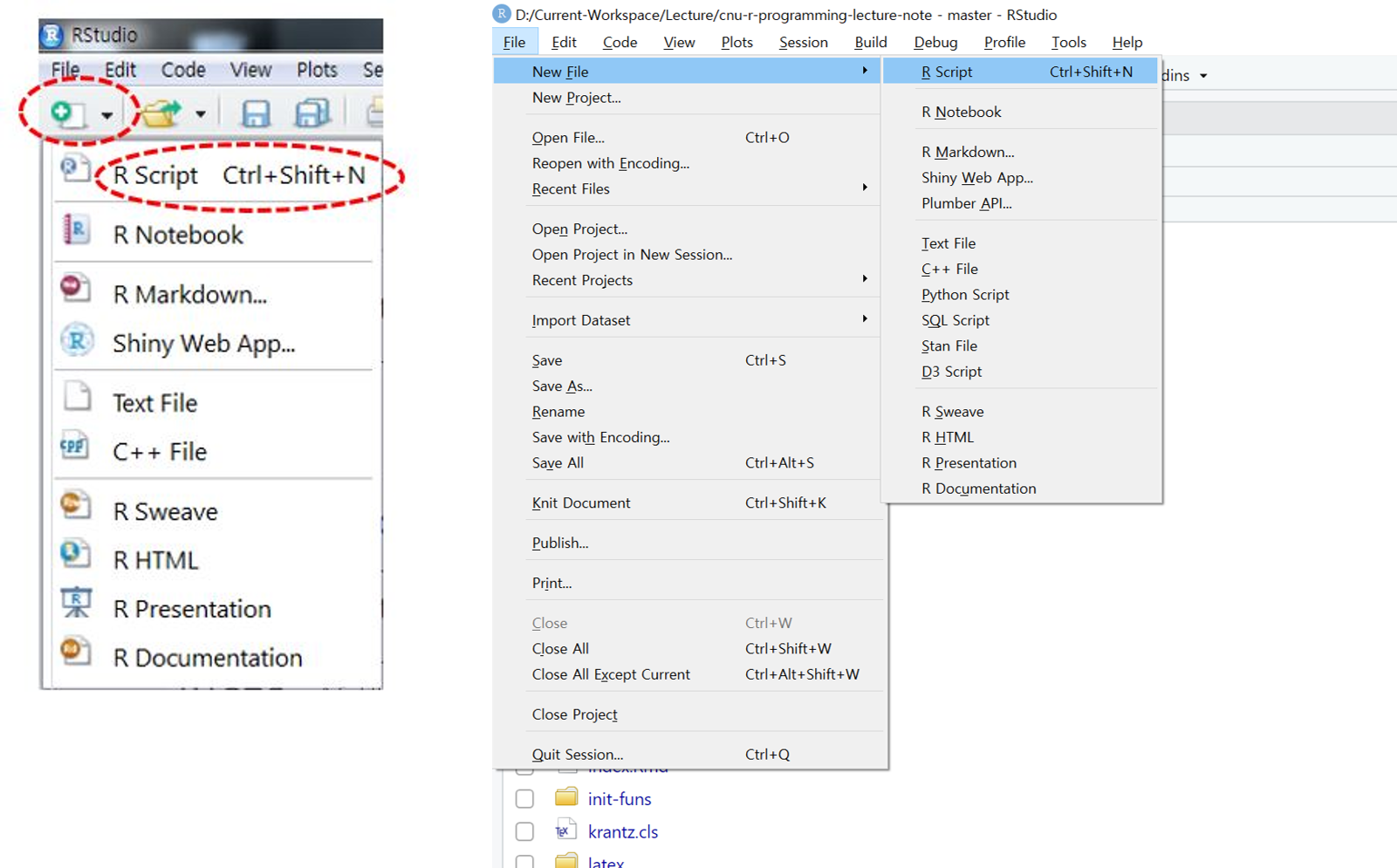Click the RStudio logo icon in right window title
Viewport: 1397px width, 868px height.
[501, 14]
